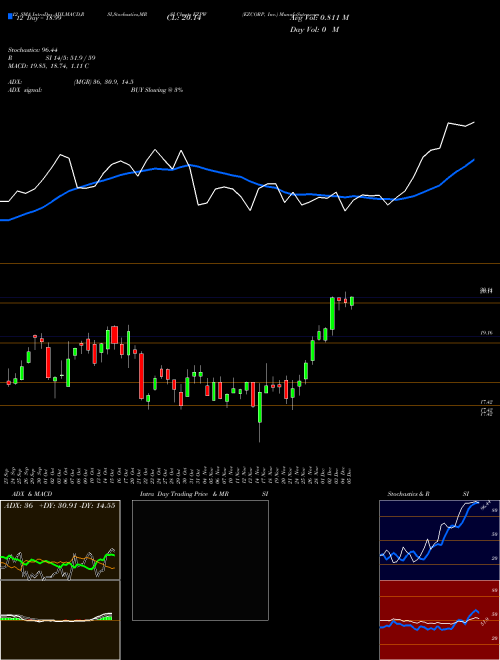Viewport: 500px width, 660px height.
Task: Open the blue Stochastics mini chart
Action: (439, 540)
